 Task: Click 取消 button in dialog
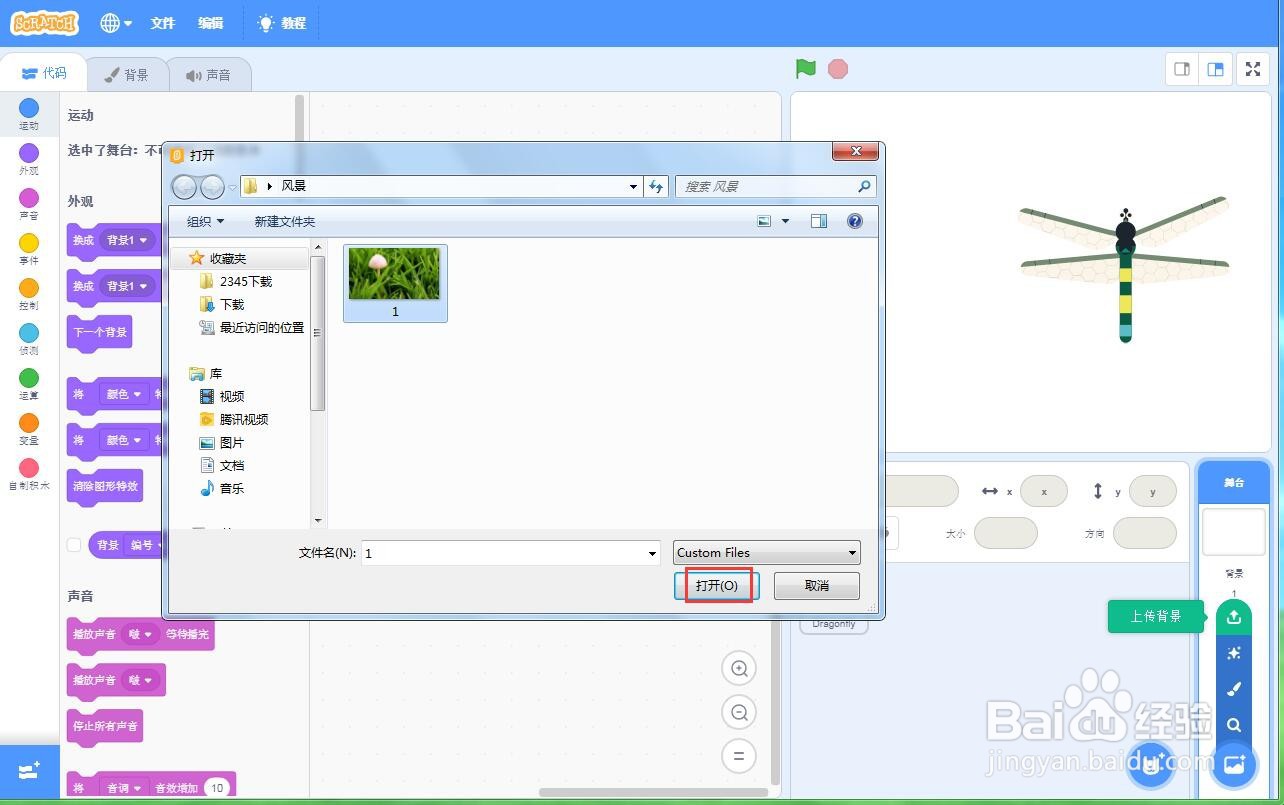click(x=817, y=585)
